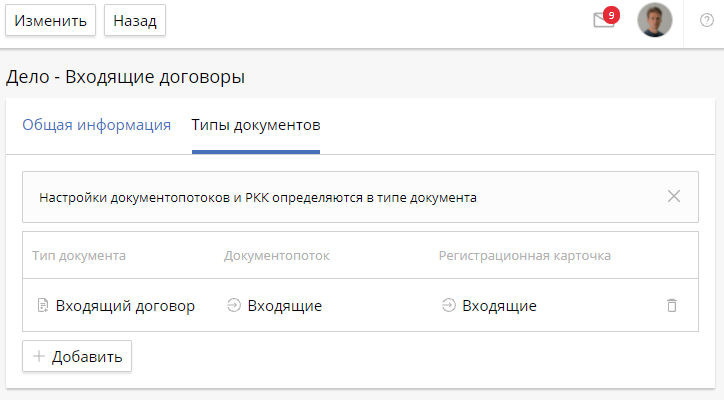Click the red notification badge showing 9
This screenshot has width=724, height=400.
611,14
